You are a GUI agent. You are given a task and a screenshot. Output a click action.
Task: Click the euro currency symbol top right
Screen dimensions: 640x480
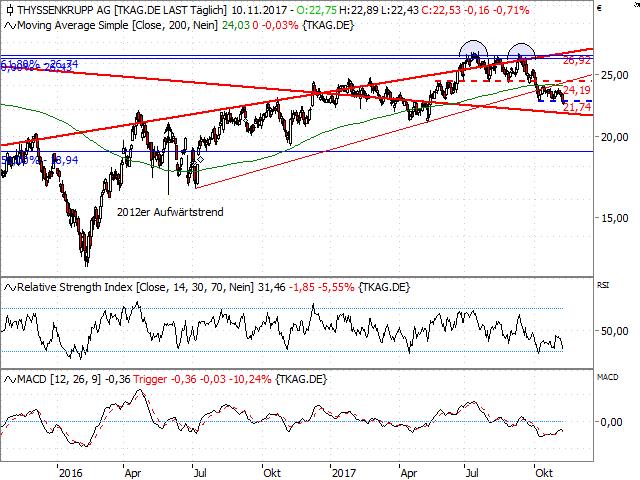click(599, 8)
